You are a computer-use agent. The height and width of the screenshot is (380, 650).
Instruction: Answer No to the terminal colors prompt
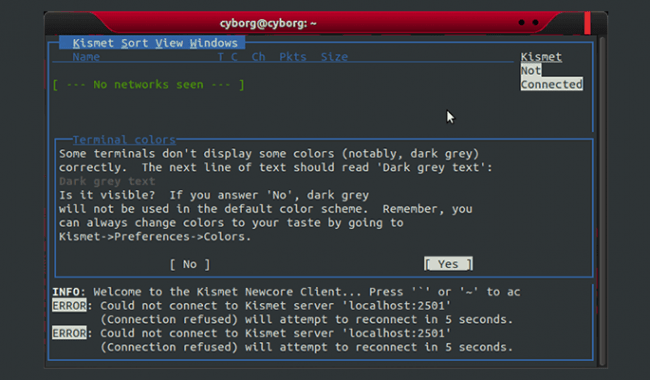point(190,264)
